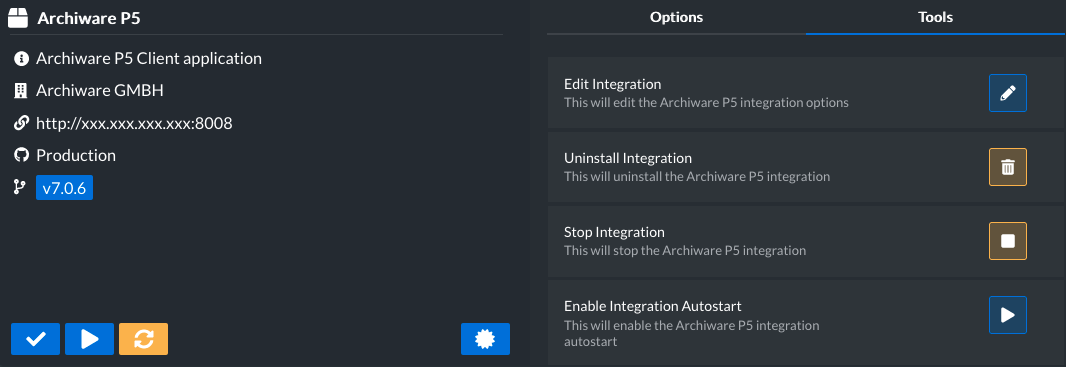The width and height of the screenshot is (1066, 367).
Task: Click the GitHub icon beside Production
Action: tap(20, 156)
